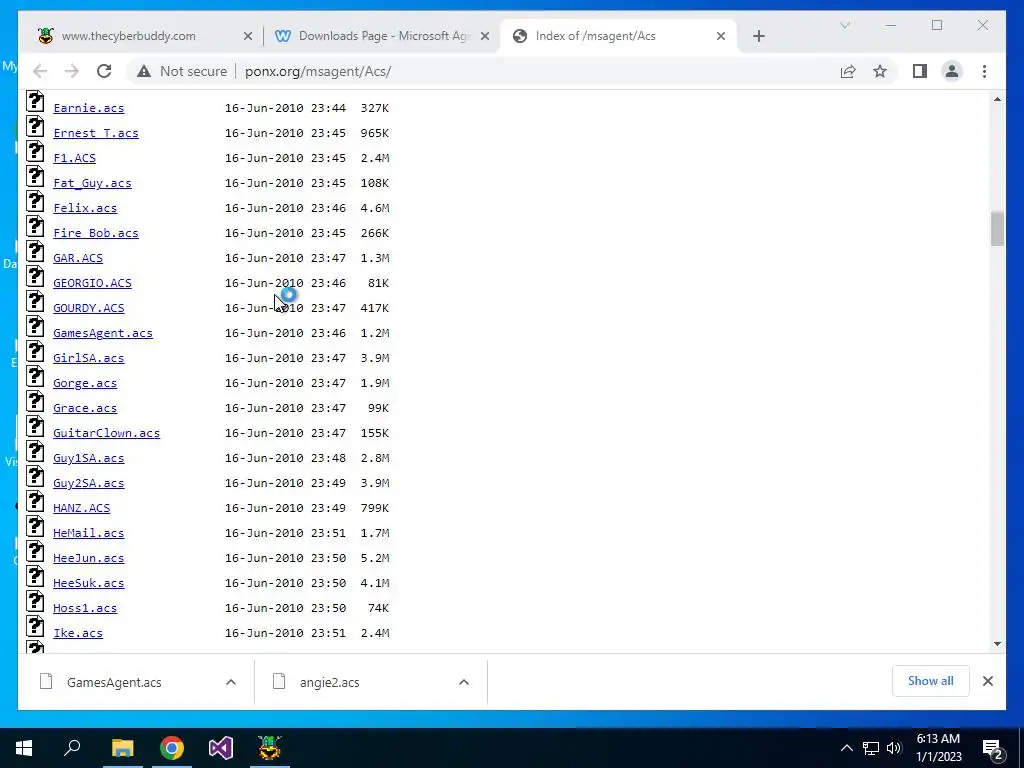The width and height of the screenshot is (1024, 768).
Task: Go back with the browser back arrow
Action: pos(40,71)
